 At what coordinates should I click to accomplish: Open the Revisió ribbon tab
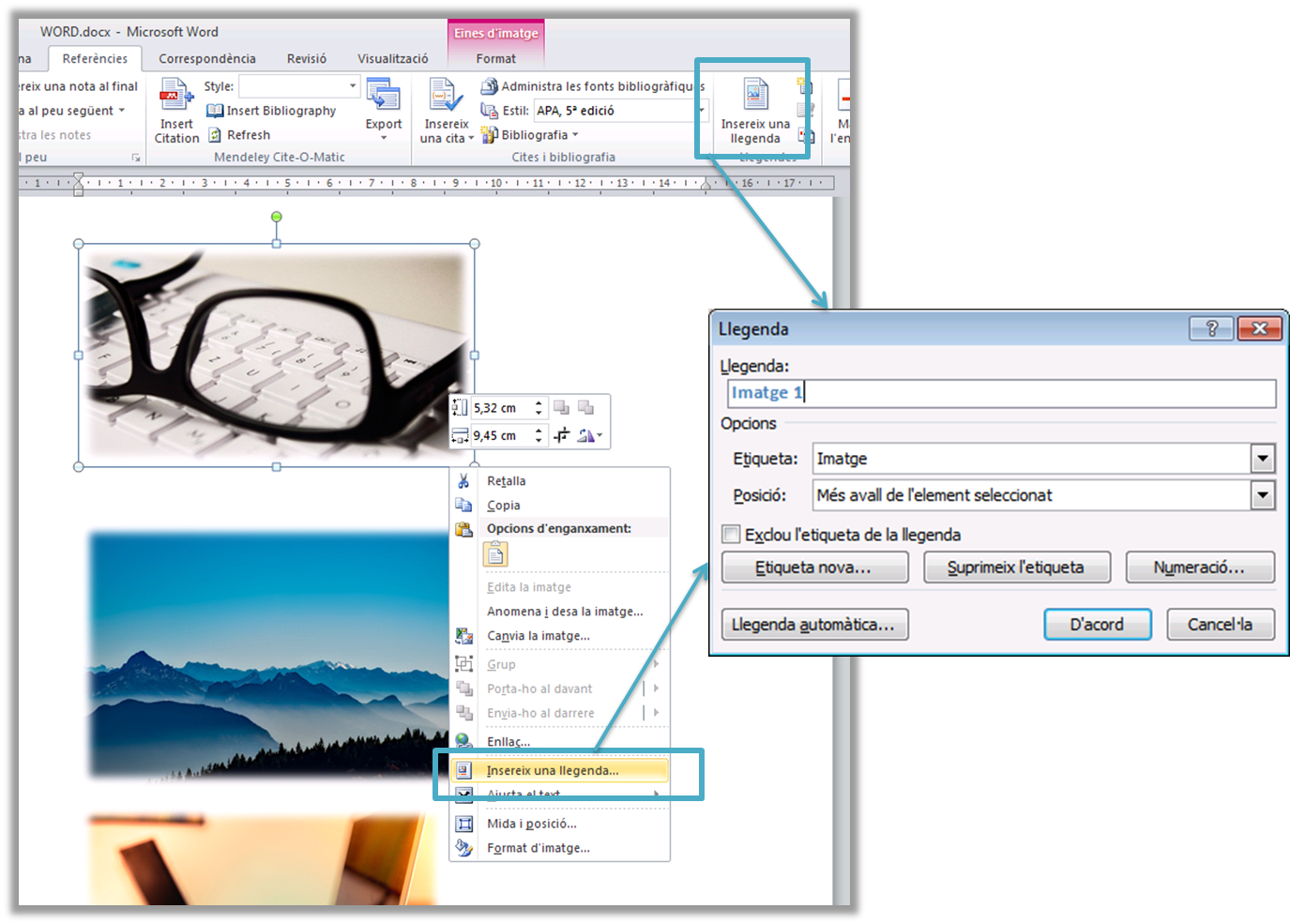coord(307,58)
